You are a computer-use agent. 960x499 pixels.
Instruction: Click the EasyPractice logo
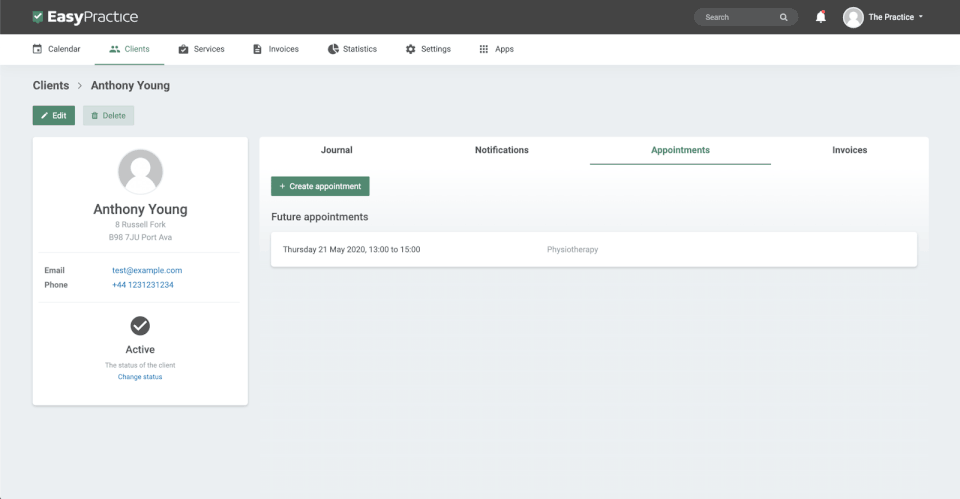tap(85, 17)
